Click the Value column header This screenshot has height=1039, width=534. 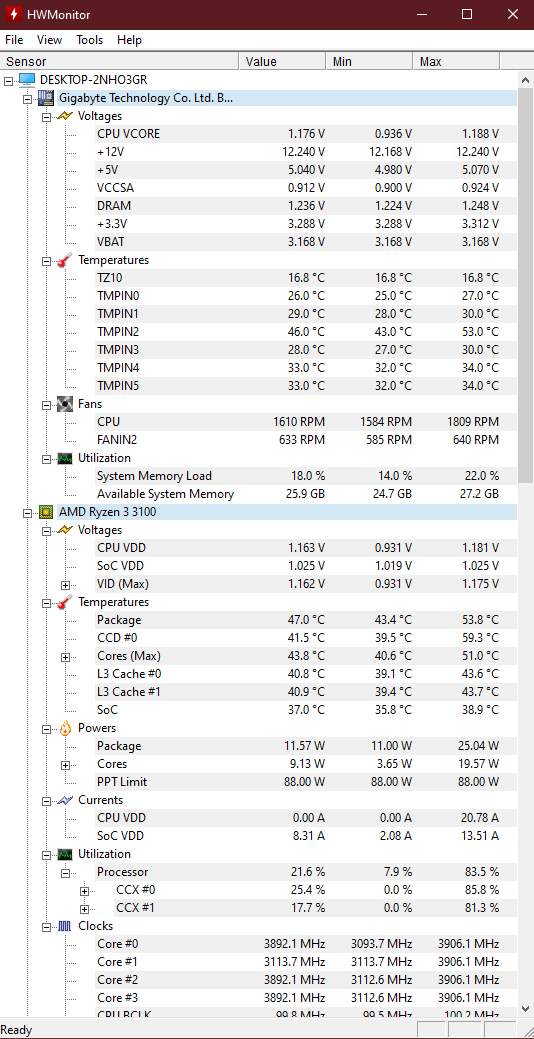click(282, 62)
